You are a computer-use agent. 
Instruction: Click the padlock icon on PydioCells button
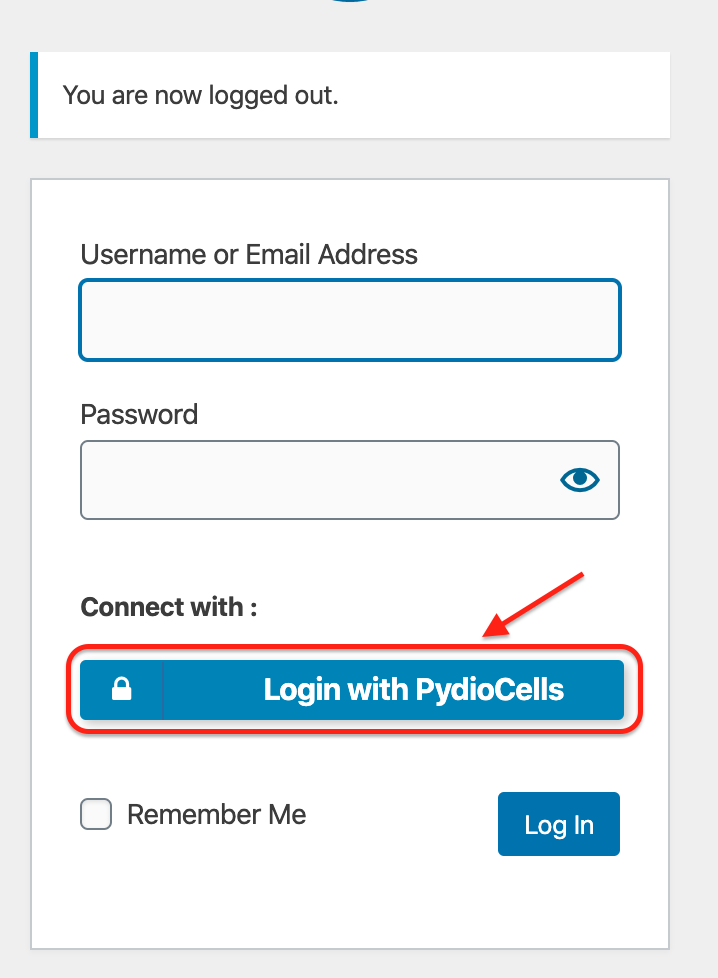(122, 689)
